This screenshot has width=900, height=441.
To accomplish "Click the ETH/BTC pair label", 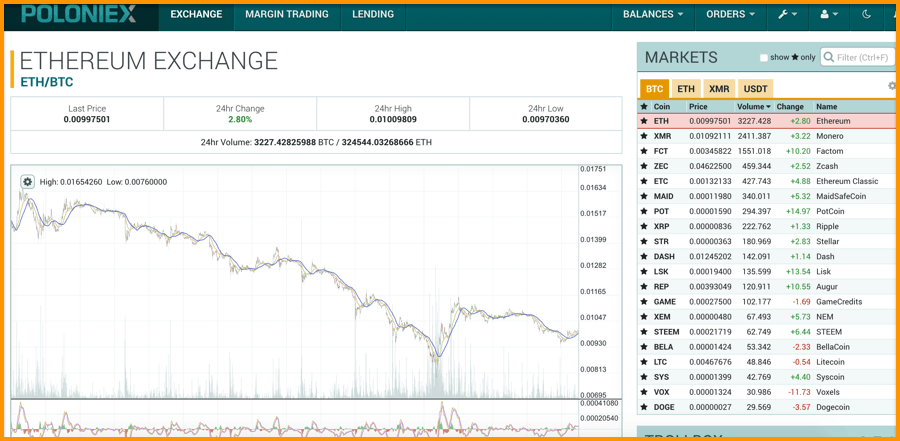I will click(x=46, y=82).
